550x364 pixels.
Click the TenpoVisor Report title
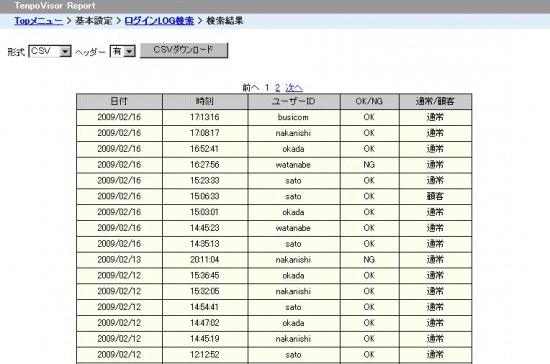(x=55, y=6)
